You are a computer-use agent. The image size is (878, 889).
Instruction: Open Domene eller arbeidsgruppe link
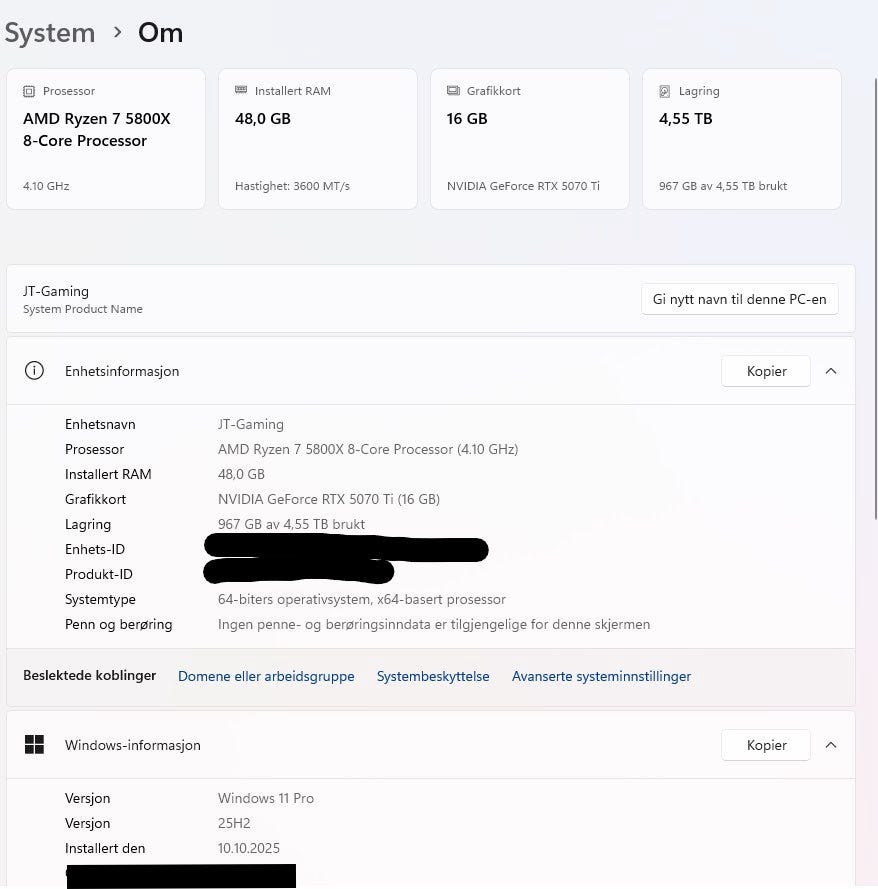[x=266, y=676]
